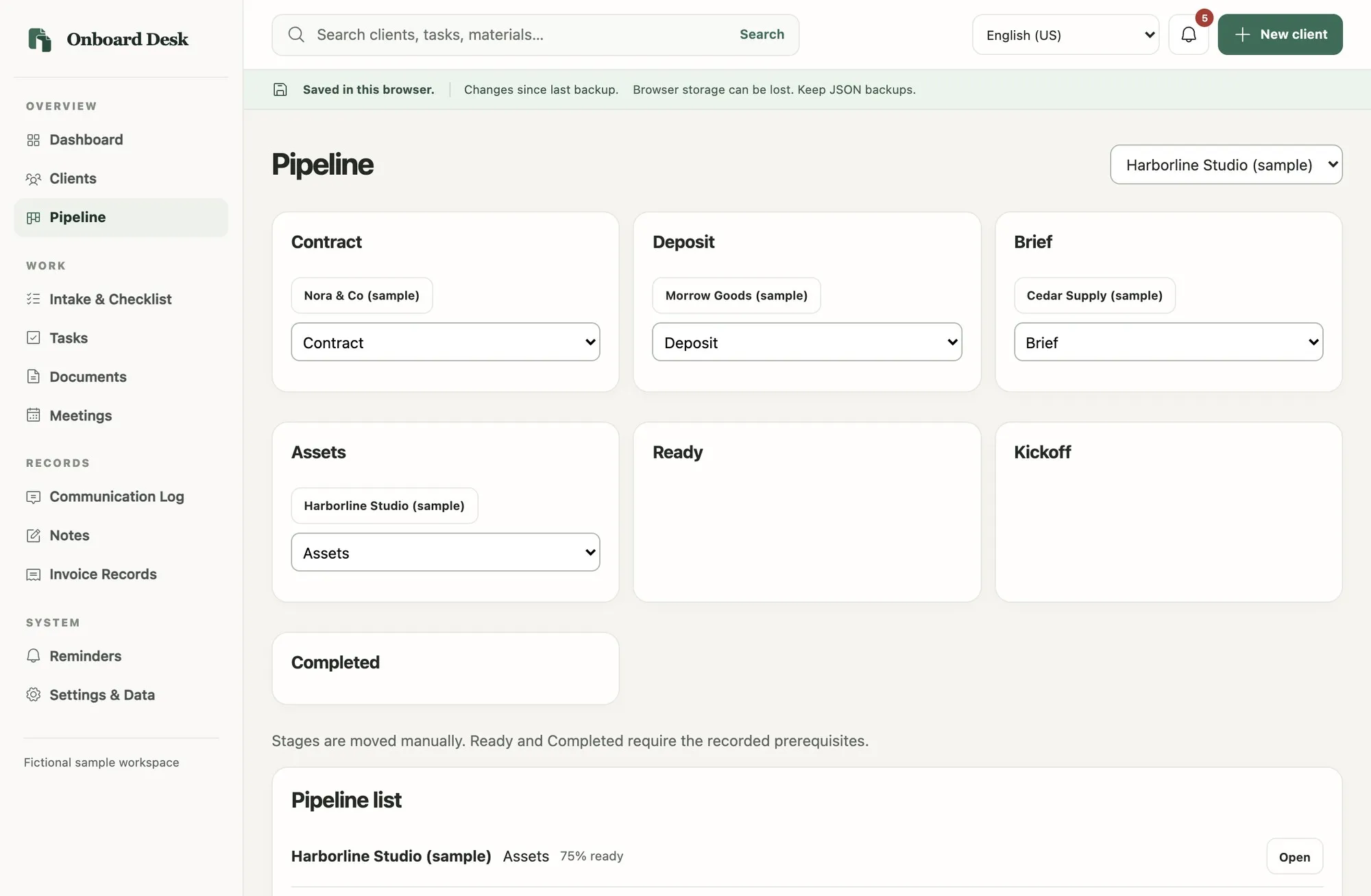The width and height of the screenshot is (1371, 896).
Task: Click 'Saved in this browser.' text
Action: coord(369,90)
